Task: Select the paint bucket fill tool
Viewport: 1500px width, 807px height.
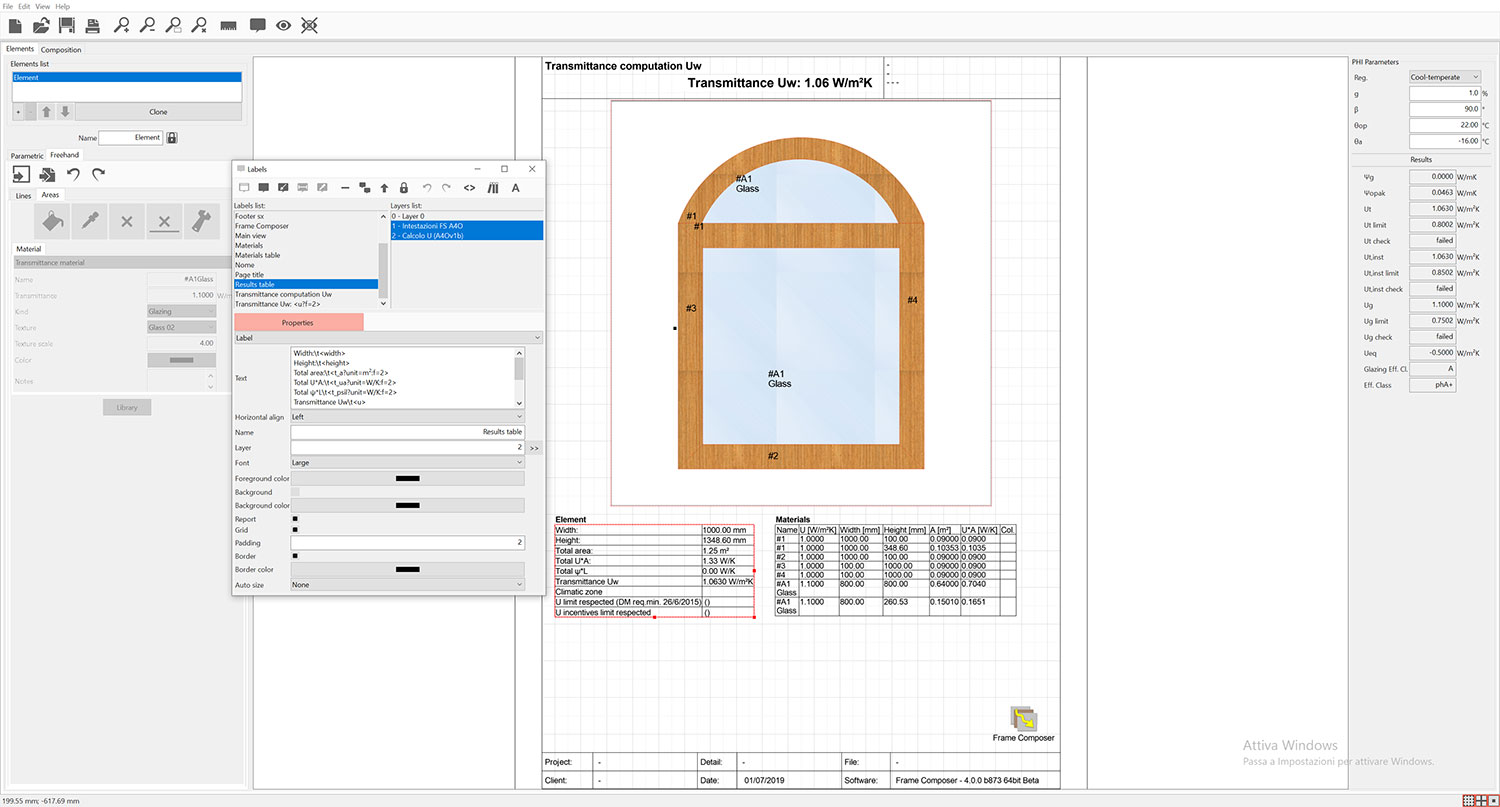Action: [53, 221]
